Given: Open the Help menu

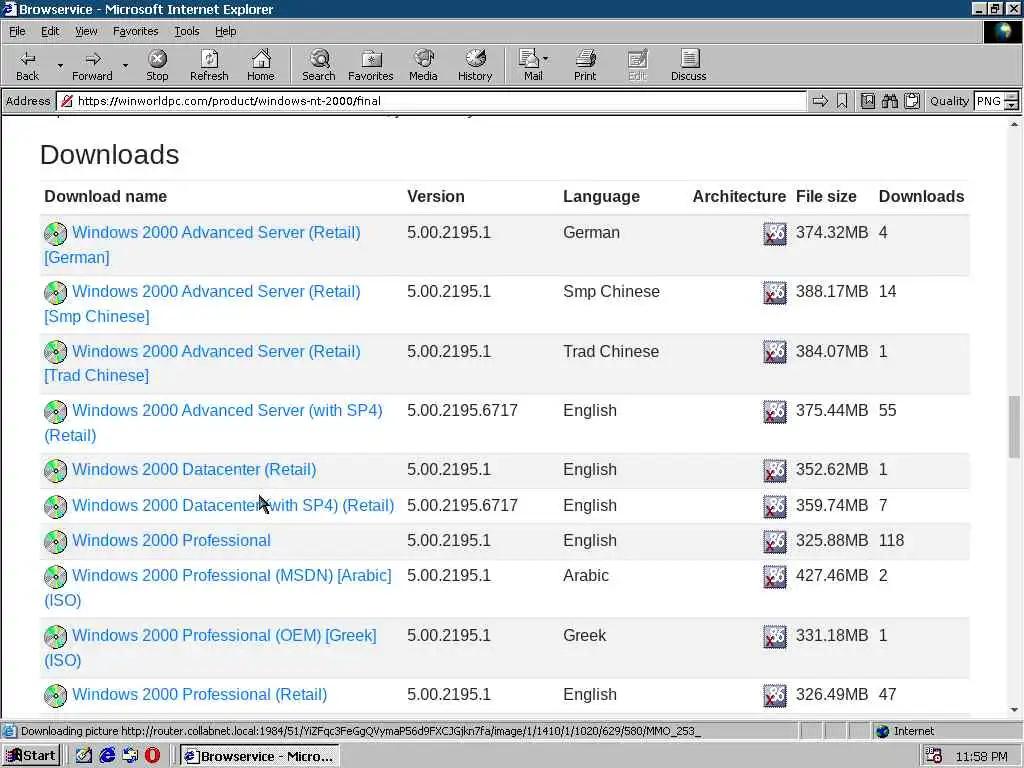Looking at the screenshot, I should (x=225, y=31).
